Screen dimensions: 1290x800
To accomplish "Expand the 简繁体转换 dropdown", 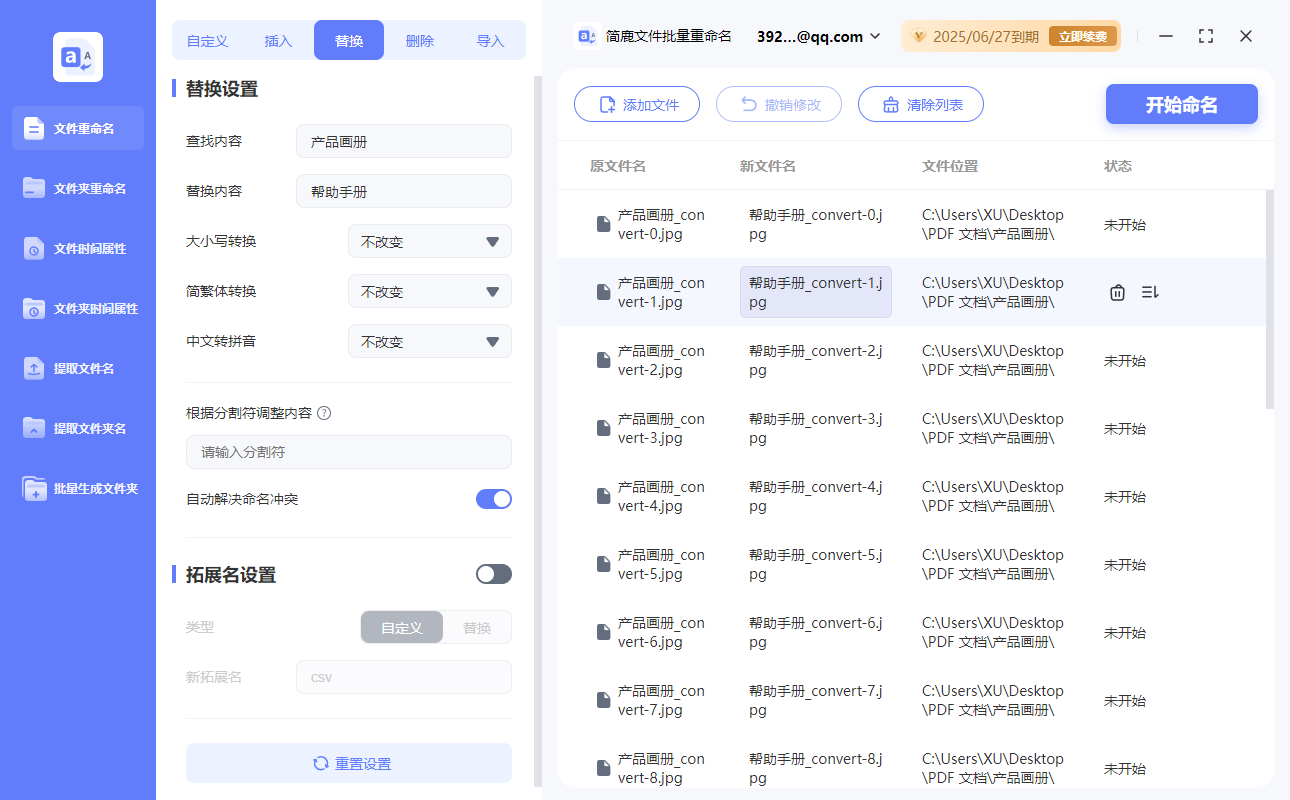I will pos(429,291).
